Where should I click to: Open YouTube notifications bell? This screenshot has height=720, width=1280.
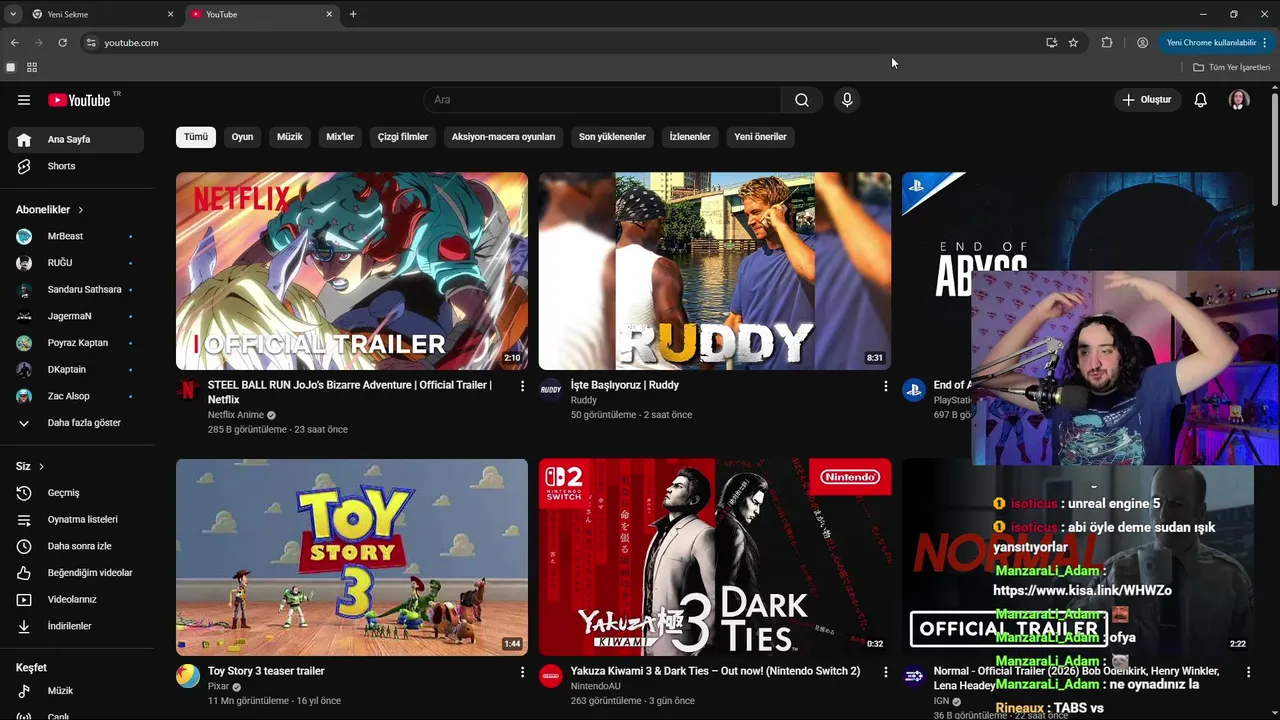[x=1201, y=100]
